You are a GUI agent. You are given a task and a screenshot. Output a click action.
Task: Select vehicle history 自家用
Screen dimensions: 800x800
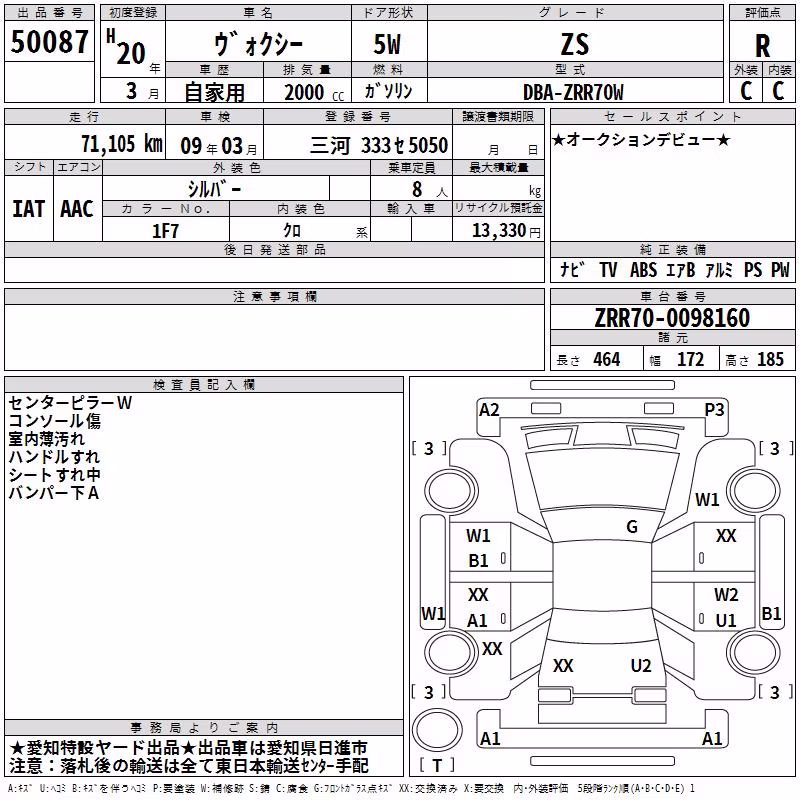pos(214,92)
